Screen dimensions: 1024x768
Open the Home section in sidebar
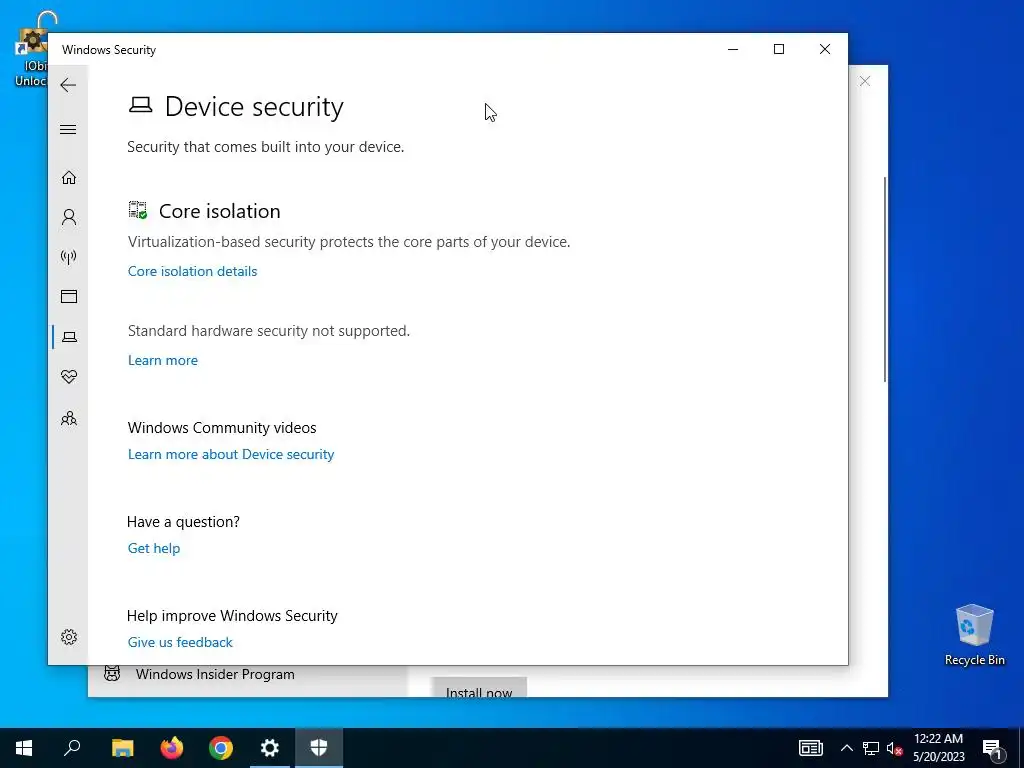pos(69,178)
